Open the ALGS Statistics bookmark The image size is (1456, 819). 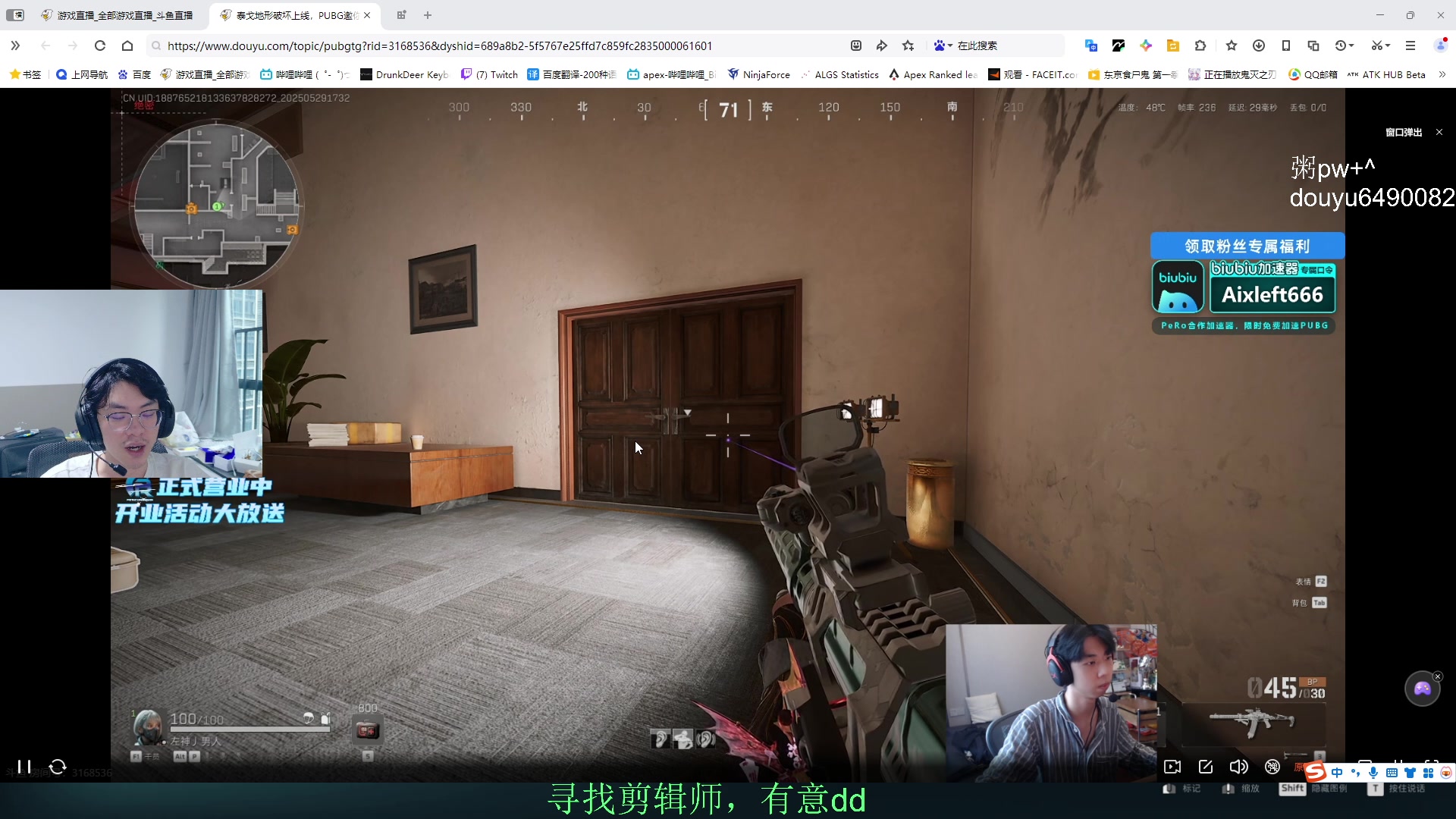pos(839,74)
